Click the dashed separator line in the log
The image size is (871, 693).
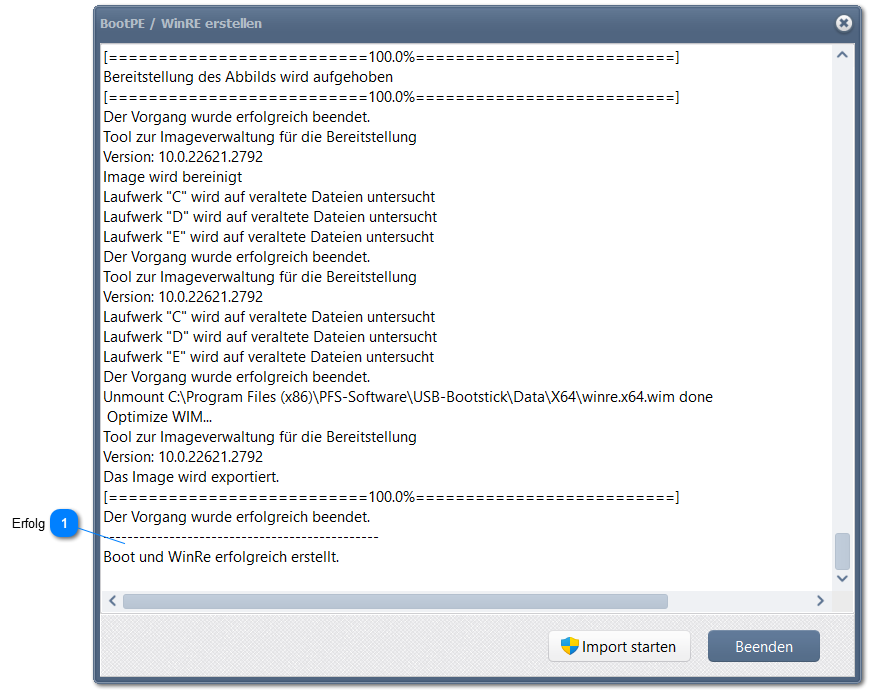[240, 537]
